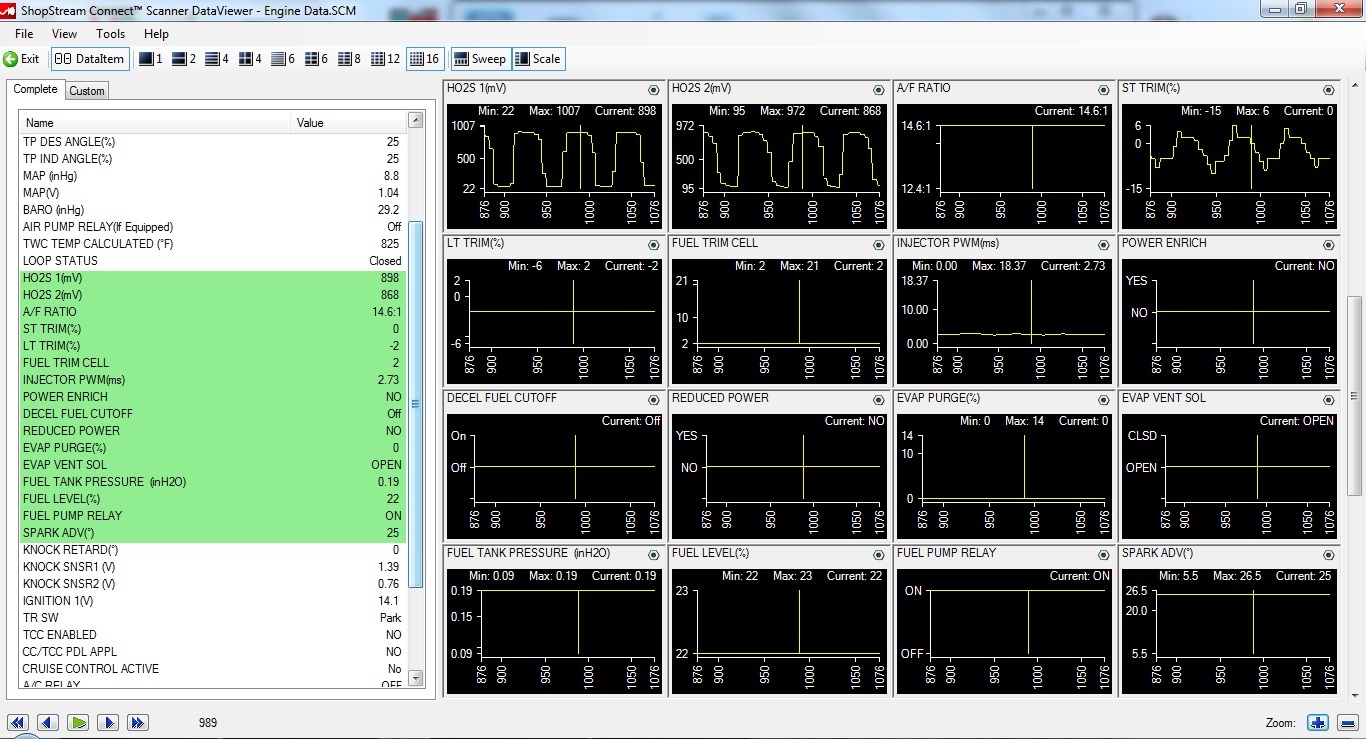Toggle the SPARK ADV(°) graph radio icon
Viewport: 1366px width, 739px height.
click(1328, 555)
